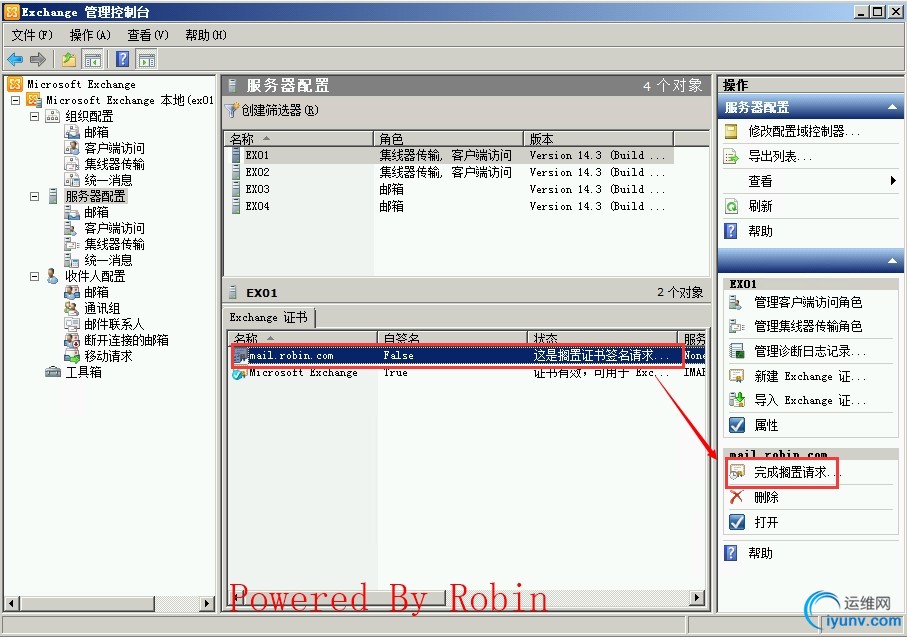Toggle the action pane toolbar icon
This screenshot has height=637, width=907.
pyautogui.click(x=147, y=59)
